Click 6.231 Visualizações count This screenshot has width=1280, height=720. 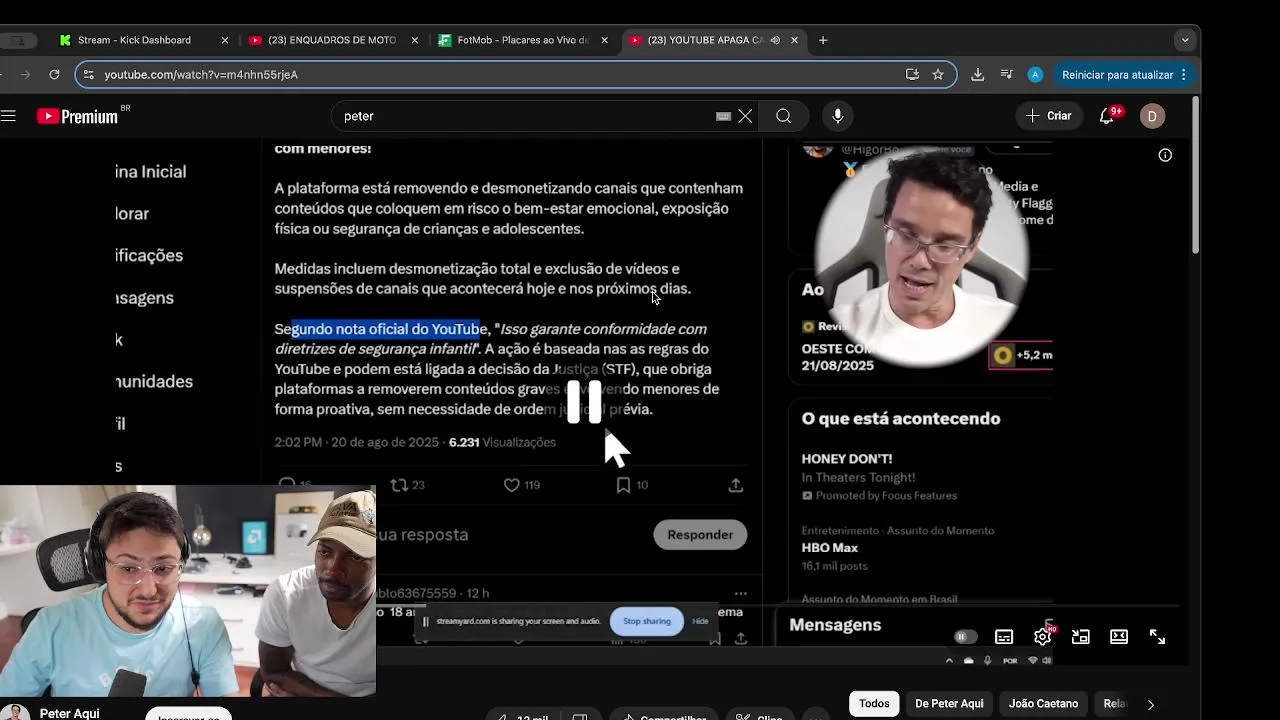click(502, 442)
